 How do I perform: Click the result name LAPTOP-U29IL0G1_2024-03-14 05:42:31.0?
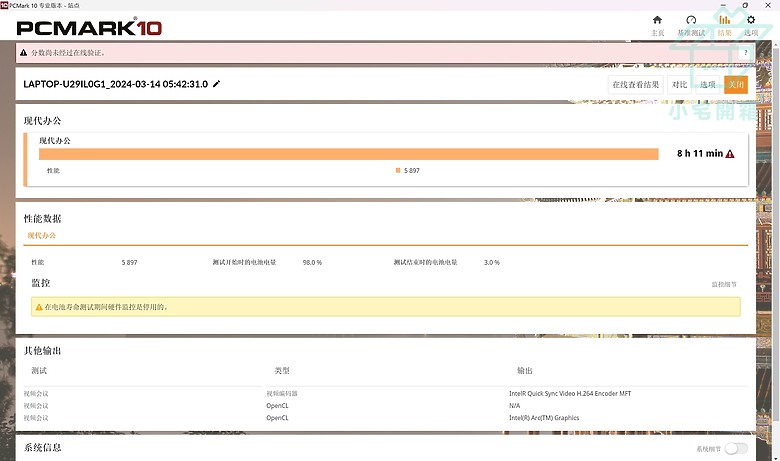click(115, 84)
